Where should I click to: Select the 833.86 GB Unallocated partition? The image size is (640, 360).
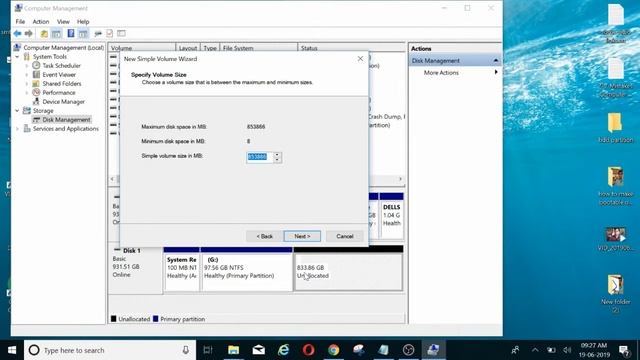coord(349,271)
